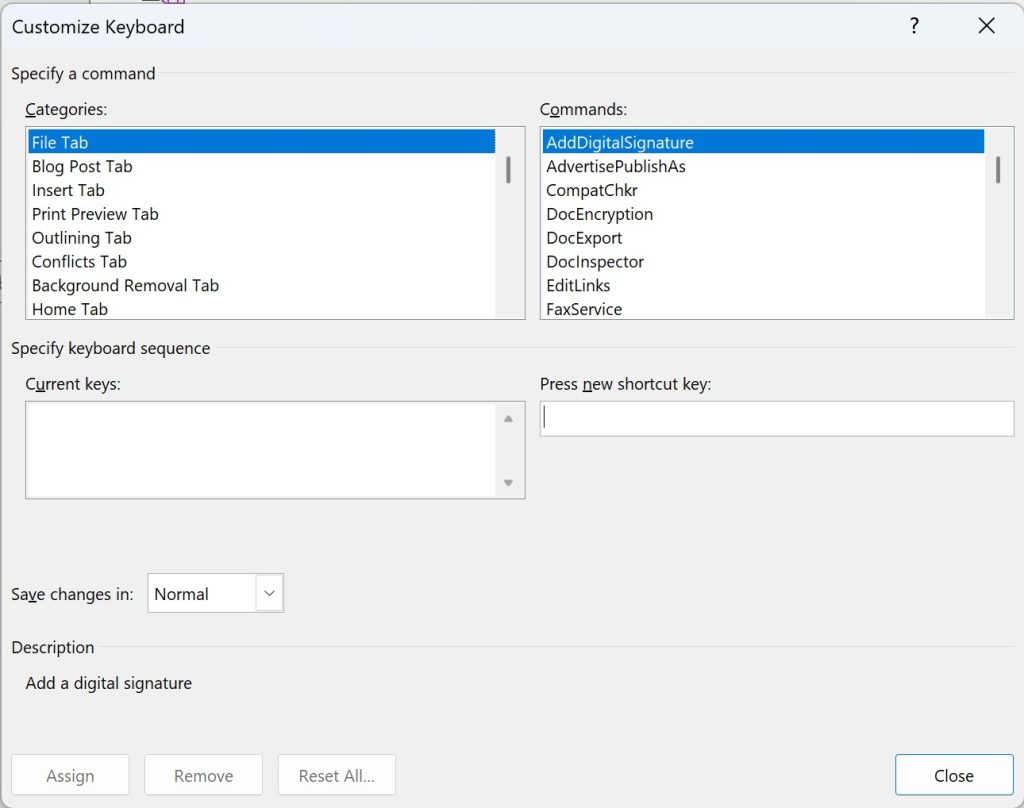The width and height of the screenshot is (1024, 808).
Task: Select the AdvertisePublishAs command
Action: [616, 166]
